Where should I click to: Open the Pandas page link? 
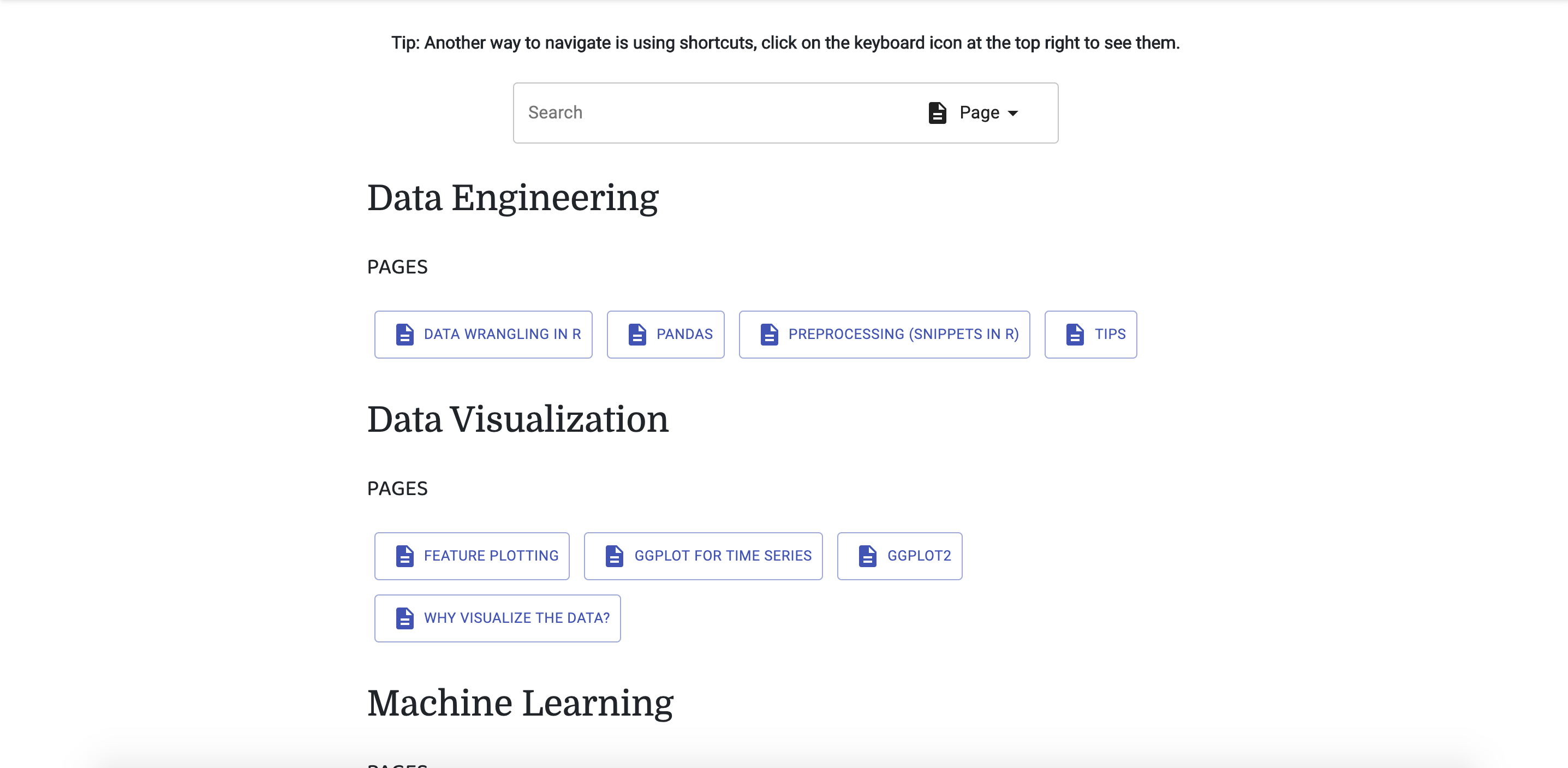[x=684, y=335]
